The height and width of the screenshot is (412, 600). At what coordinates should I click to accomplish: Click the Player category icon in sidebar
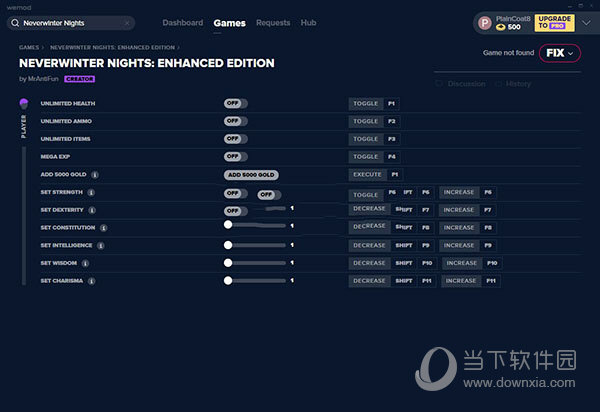[x=23, y=103]
